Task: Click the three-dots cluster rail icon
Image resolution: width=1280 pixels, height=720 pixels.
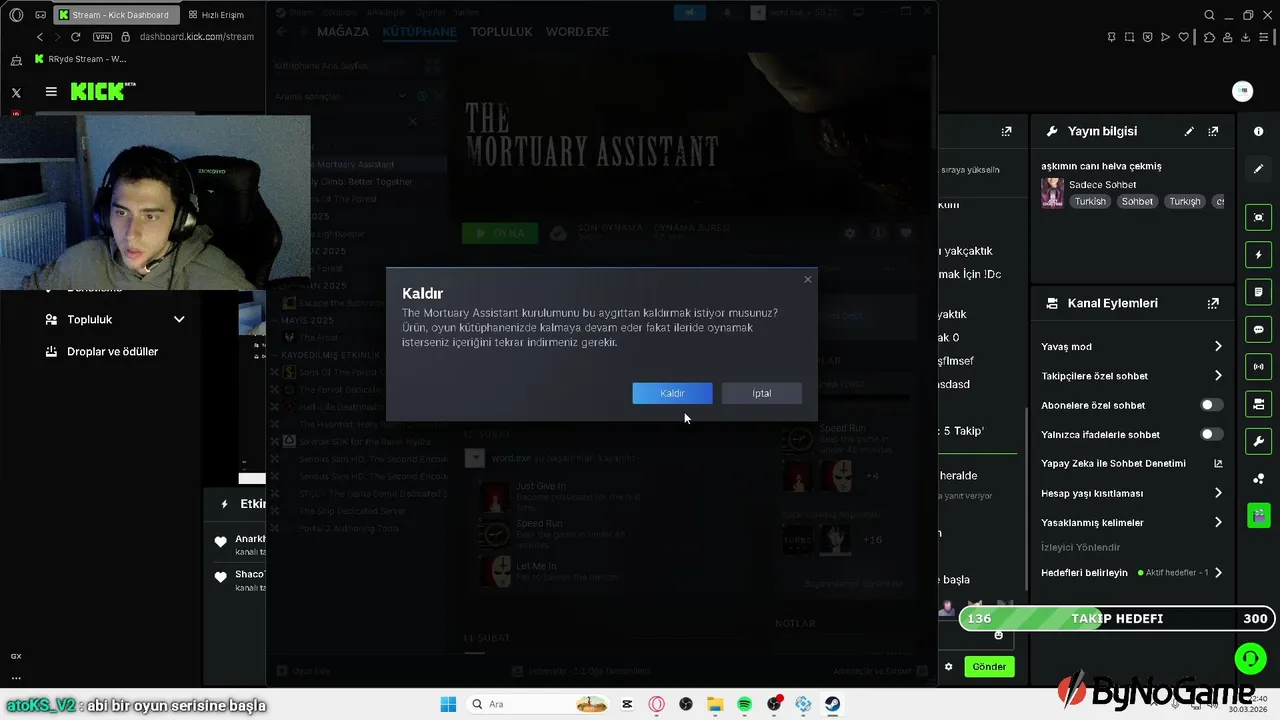Action: (x=1258, y=479)
